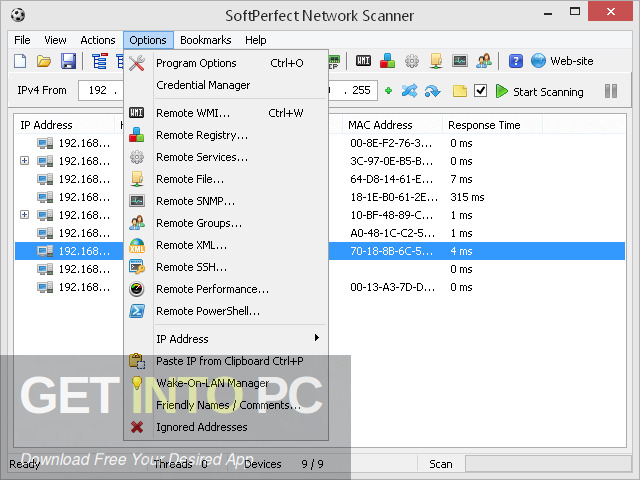Click the expand tree list toolbar icon
Image resolution: width=640 pixels, height=480 pixels.
[99, 61]
